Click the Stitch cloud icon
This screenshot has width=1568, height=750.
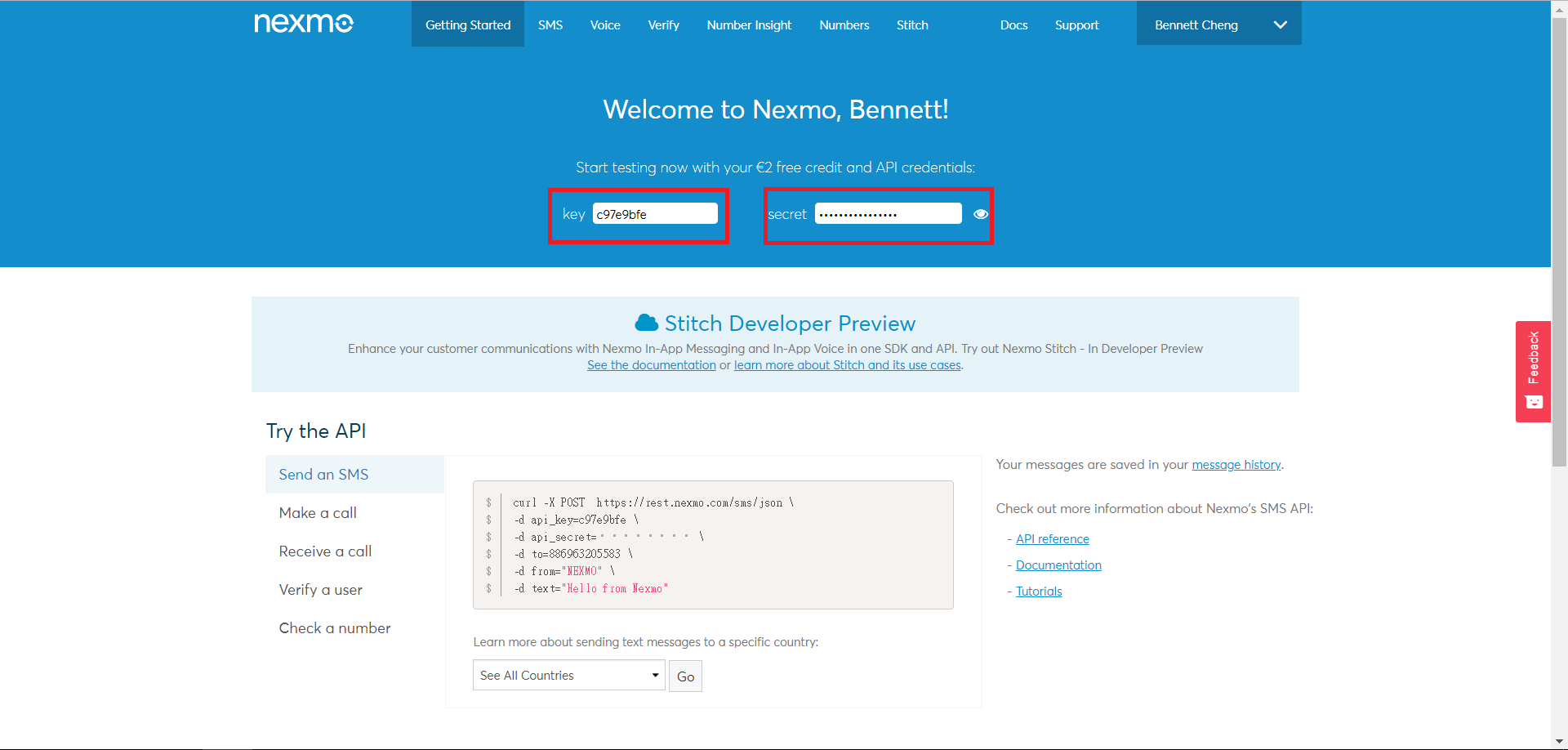click(x=646, y=323)
